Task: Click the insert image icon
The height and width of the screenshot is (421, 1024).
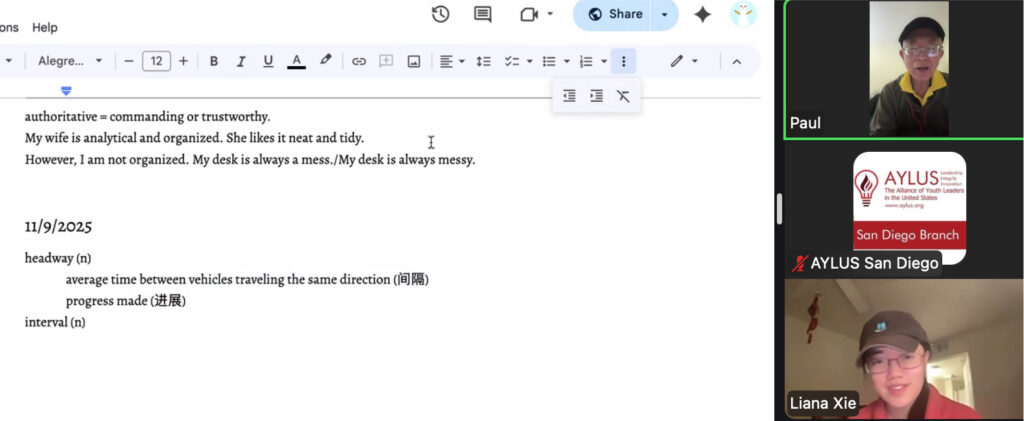Action: (414, 61)
